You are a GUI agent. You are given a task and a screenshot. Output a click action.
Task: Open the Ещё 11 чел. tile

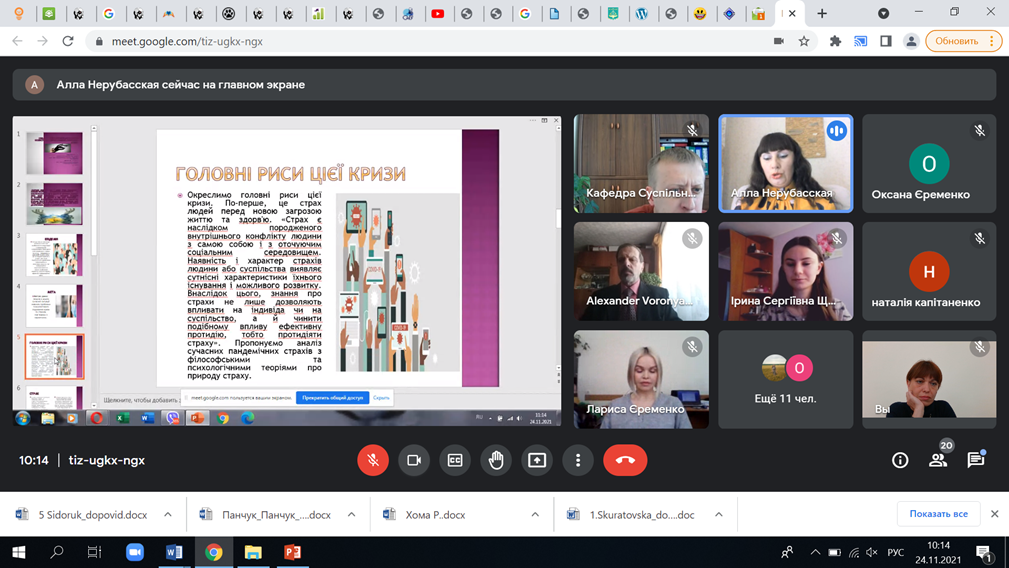point(786,380)
